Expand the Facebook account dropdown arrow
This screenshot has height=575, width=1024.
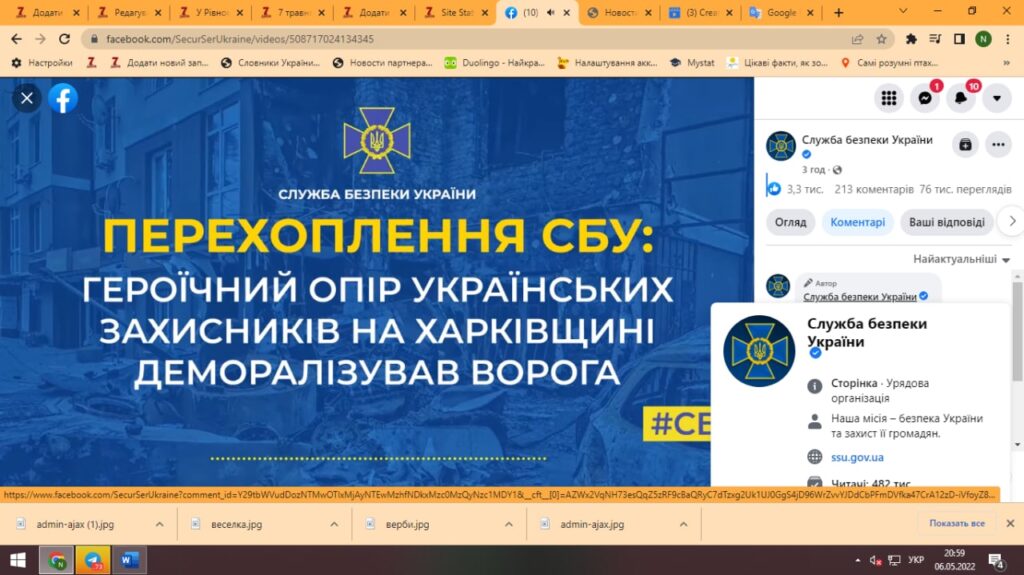996,98
